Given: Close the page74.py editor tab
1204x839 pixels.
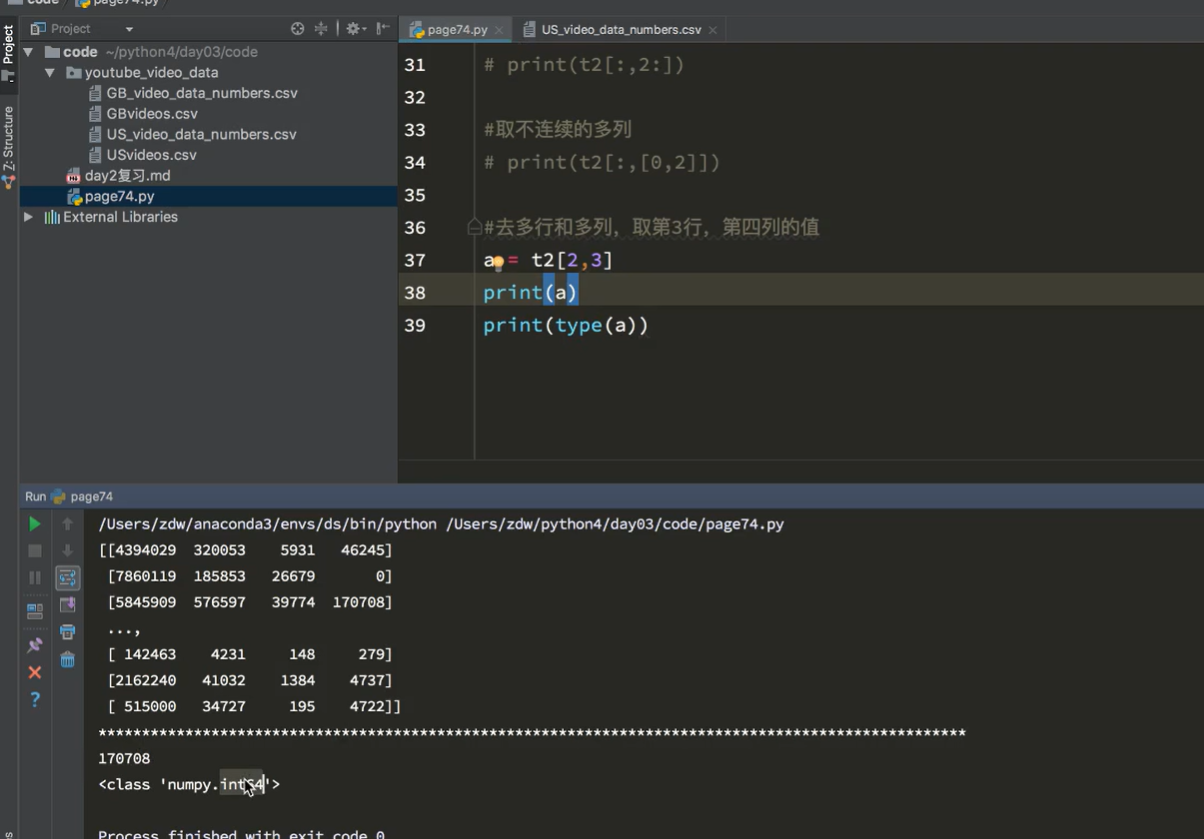Looking at the screenshot, I should [499, 30].
